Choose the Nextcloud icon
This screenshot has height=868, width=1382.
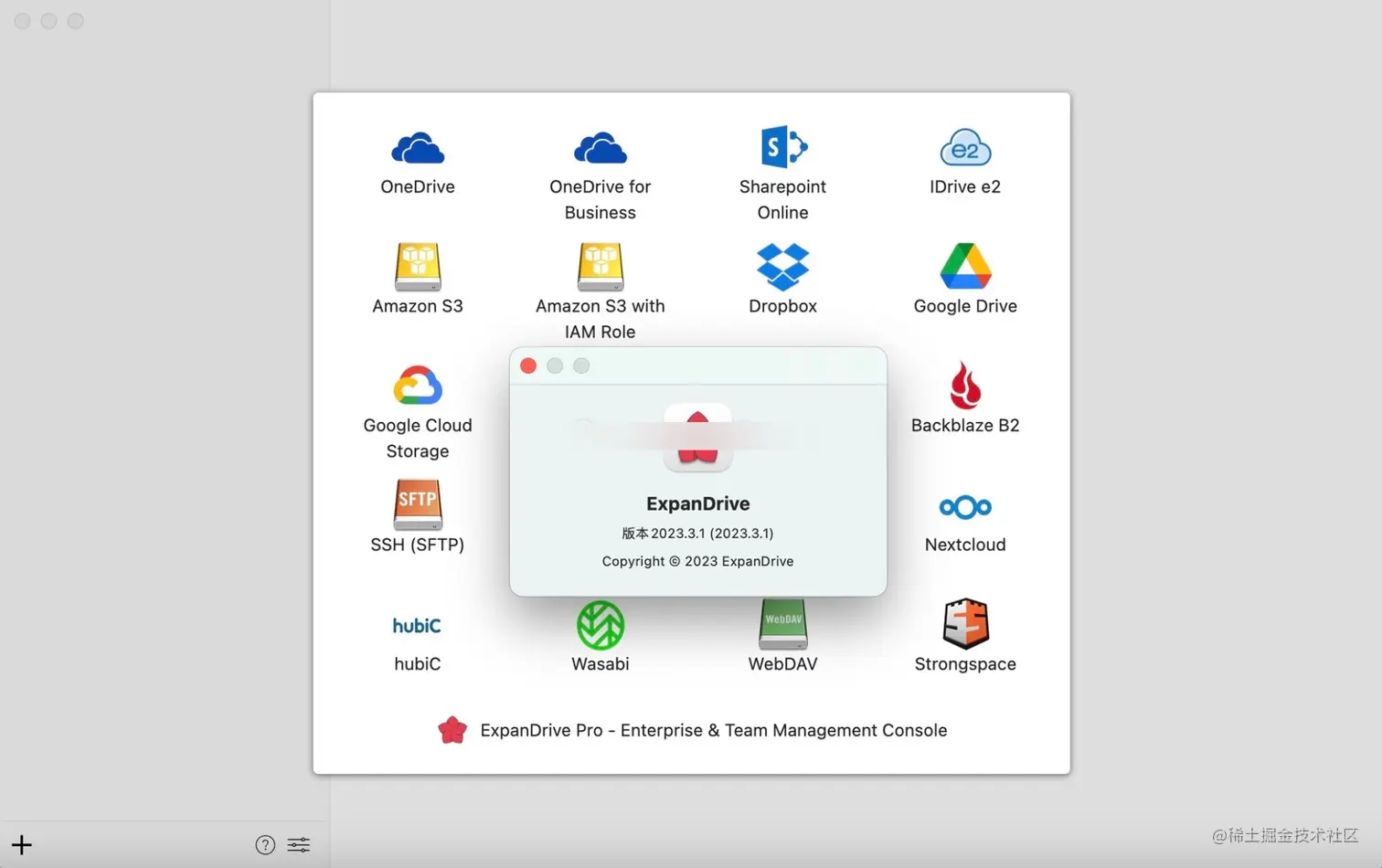965,507
